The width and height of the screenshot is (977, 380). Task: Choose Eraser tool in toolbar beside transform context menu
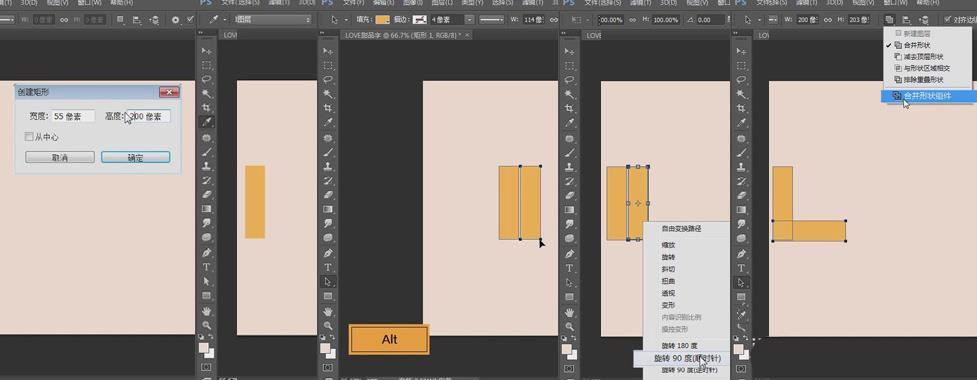[x=569, y=195]
